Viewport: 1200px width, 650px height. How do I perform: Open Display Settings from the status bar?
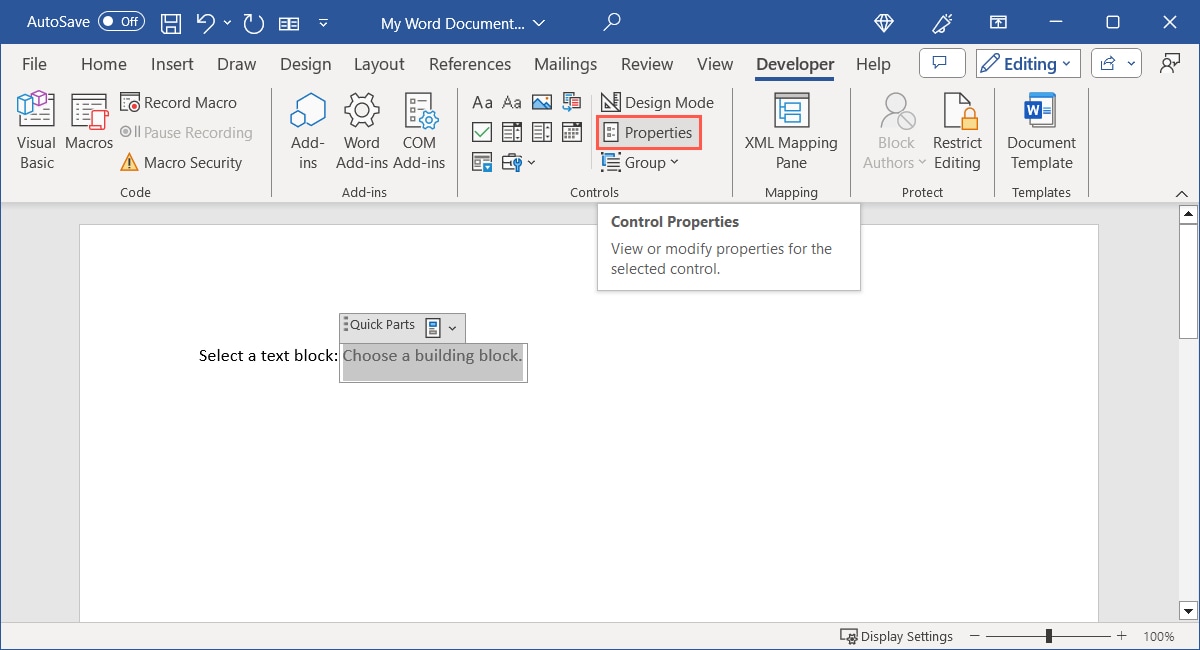[x=896, y=636]
